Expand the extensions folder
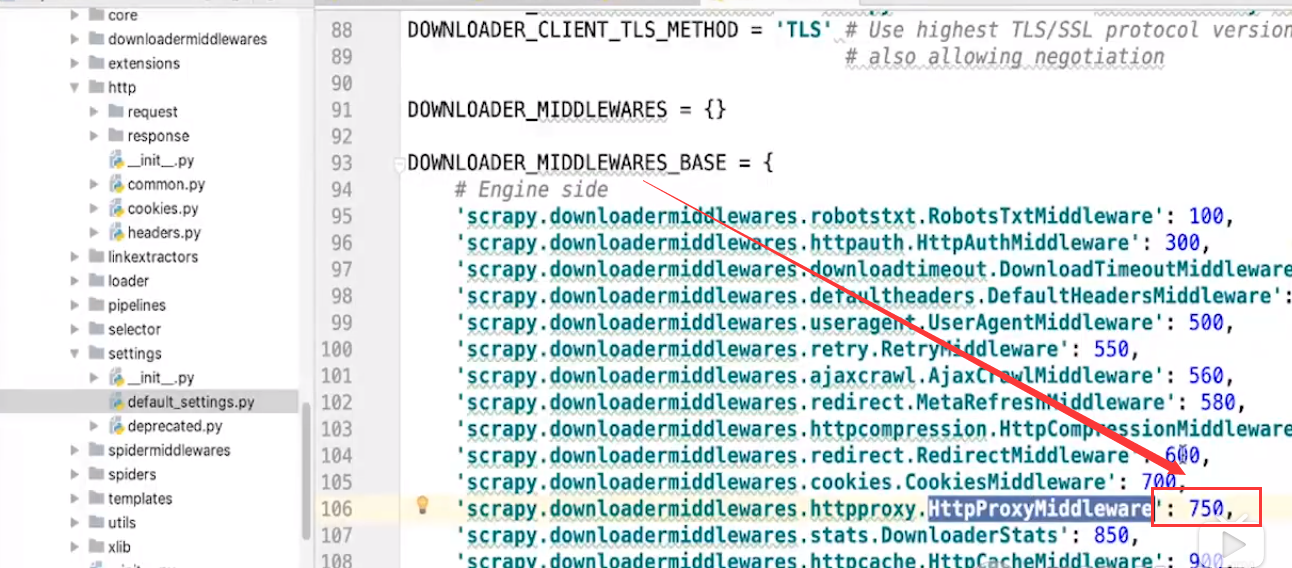1292x568 pixels. tap(75, 63)
